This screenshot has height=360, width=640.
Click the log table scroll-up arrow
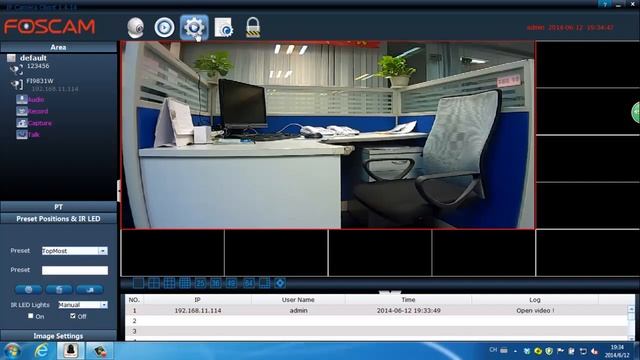(631, 309)
